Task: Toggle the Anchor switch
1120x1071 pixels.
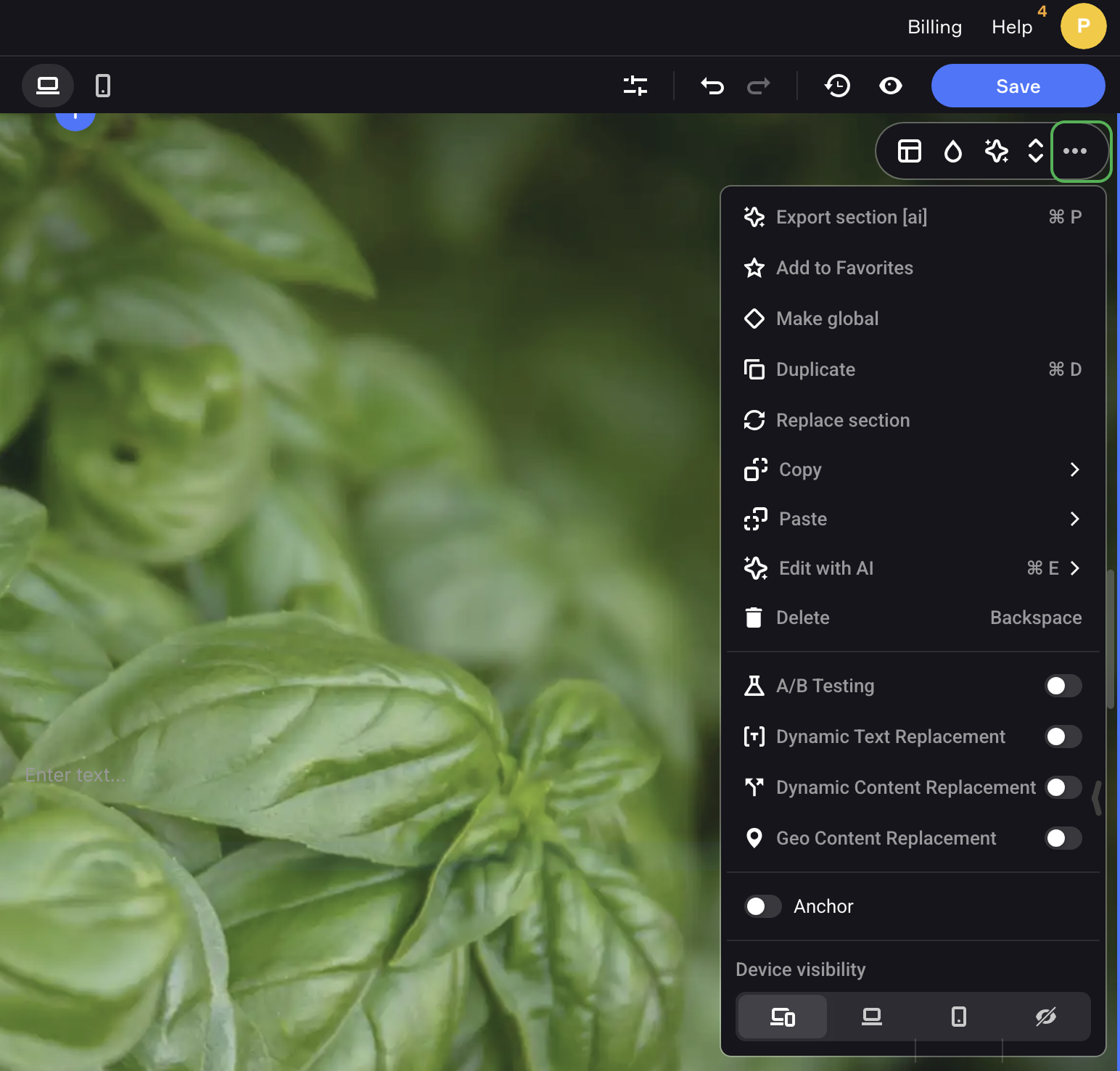Action: (x=762, y=906)
